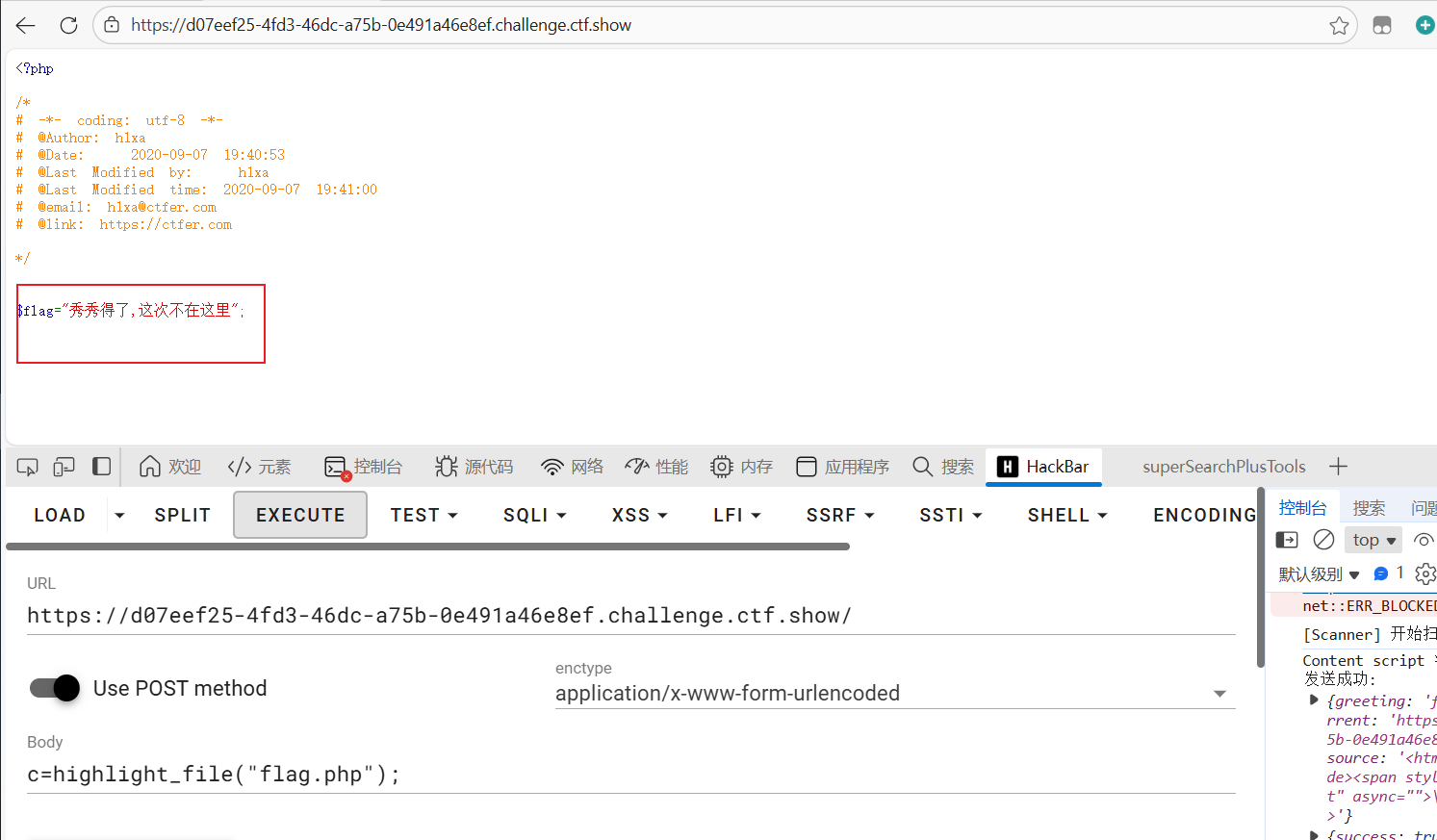The image size is (1437, 840).
Task: Expand the {success: object in console
Action: click(1314, 835)
